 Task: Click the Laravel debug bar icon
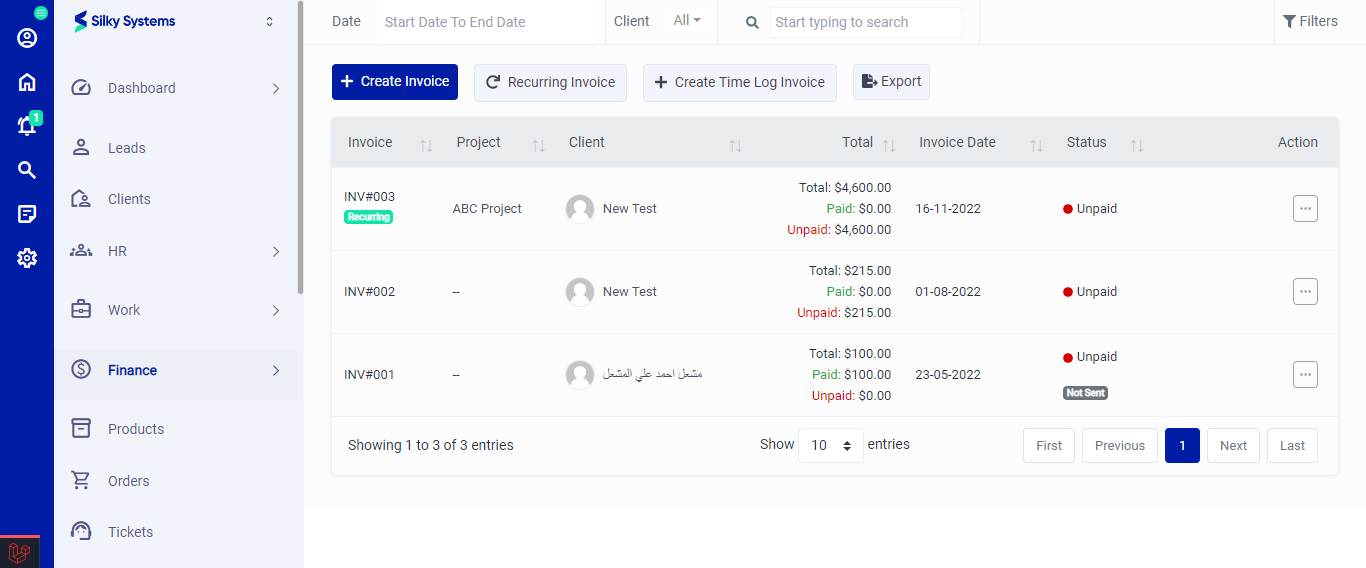pyautogui.click(x=19, y=552)
